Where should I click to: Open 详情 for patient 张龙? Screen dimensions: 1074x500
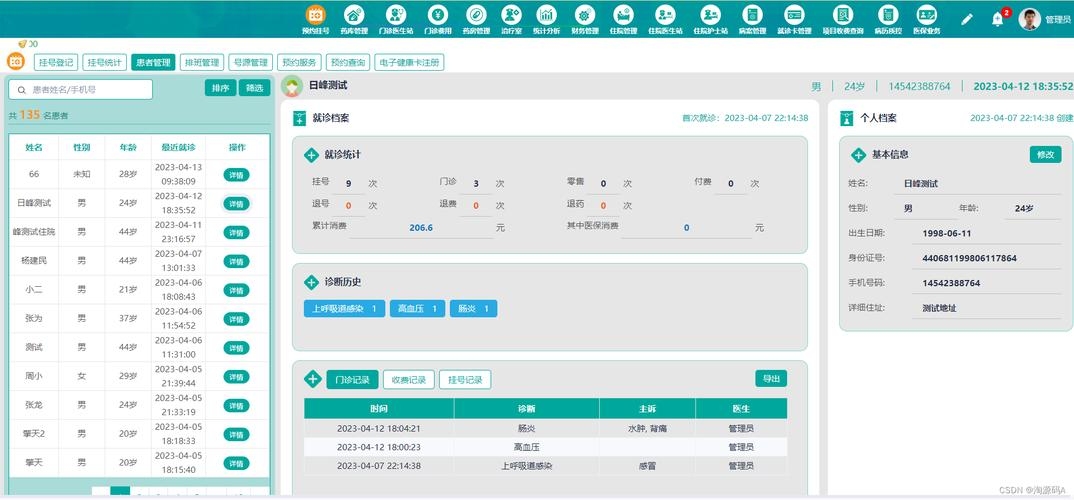(x=236, y=405)
